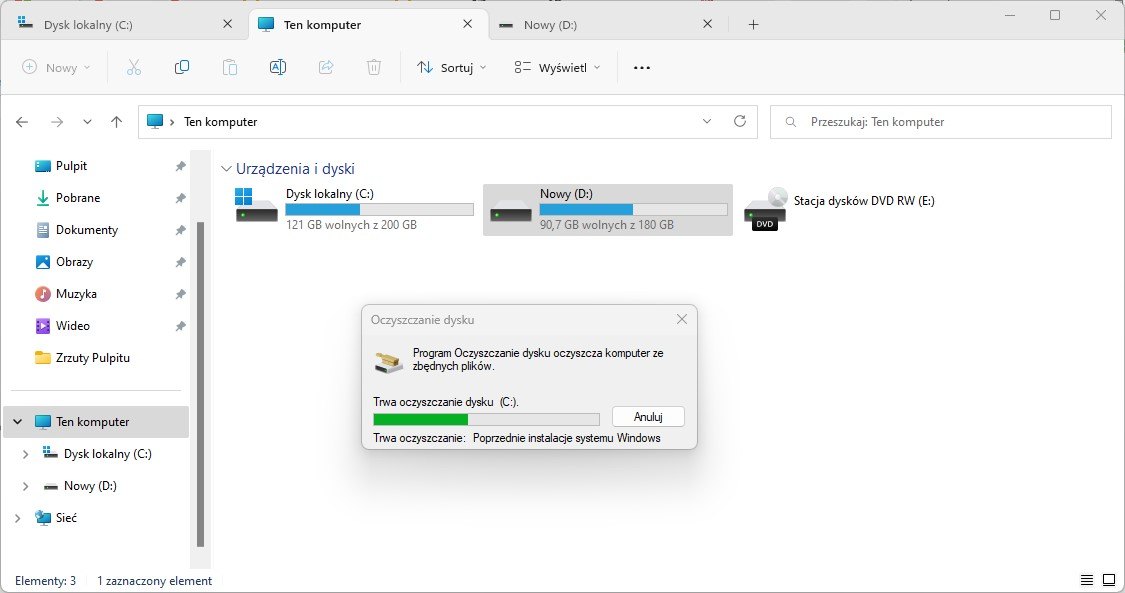
Task: Click the search magnifier icon
Action: click(x=791, y=122)
